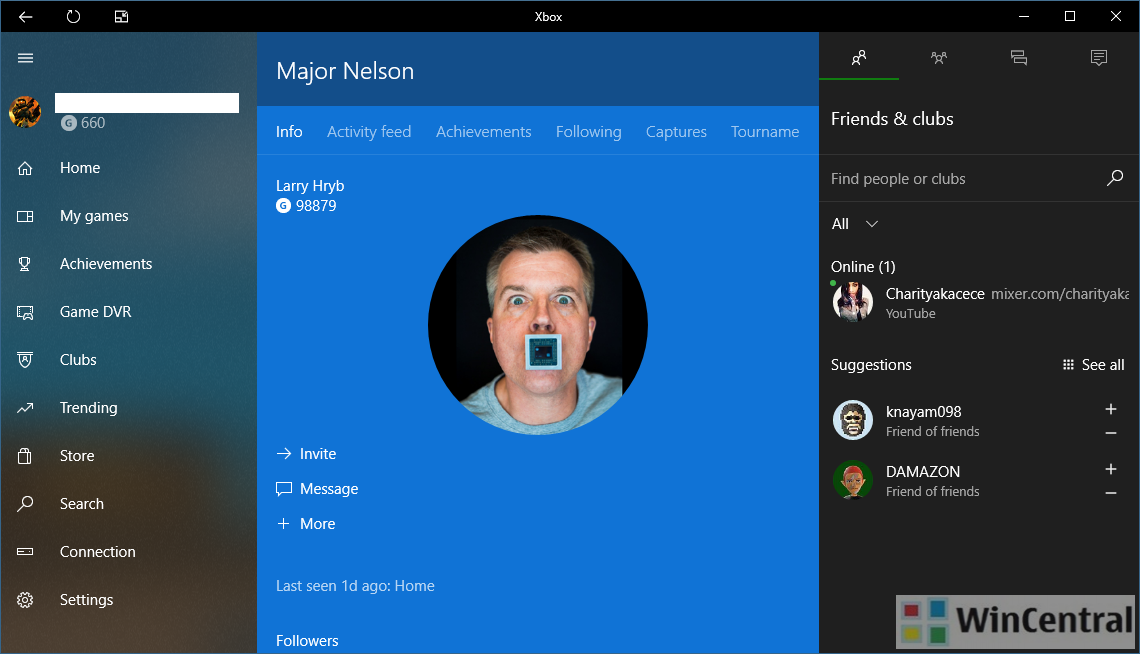Viewport: 1140px width, 654px height.
Task: Click the My games icon
Action: click(x=25, y=217)
